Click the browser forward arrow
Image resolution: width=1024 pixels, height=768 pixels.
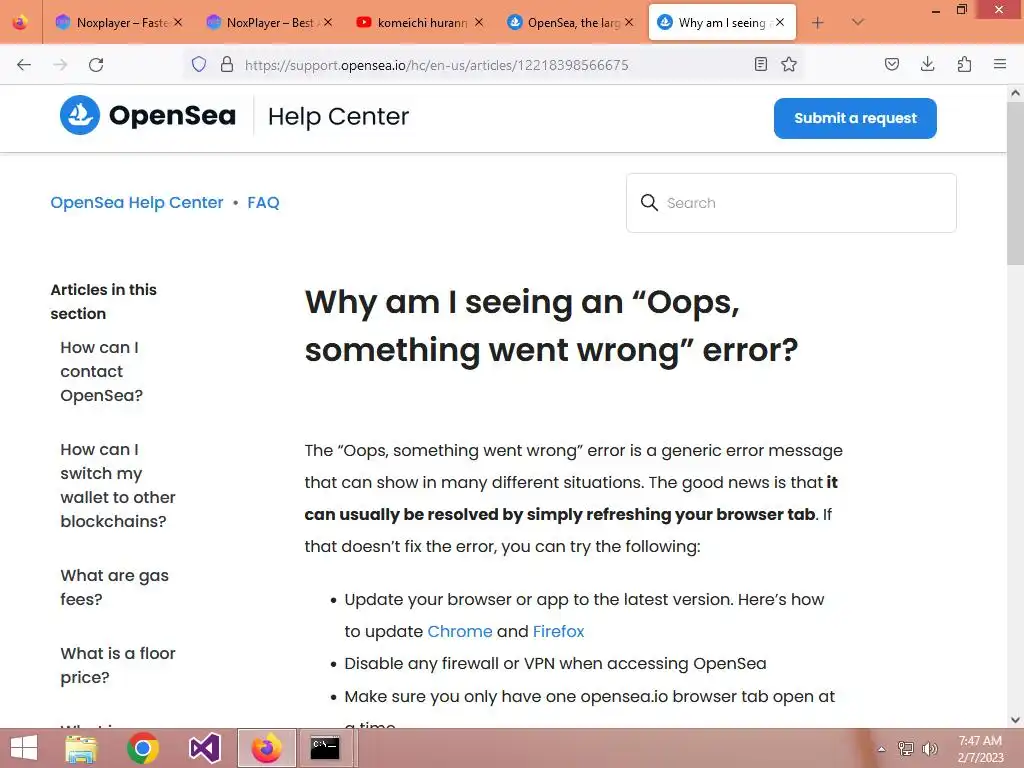pyautogui.click(x=60, y=65)
